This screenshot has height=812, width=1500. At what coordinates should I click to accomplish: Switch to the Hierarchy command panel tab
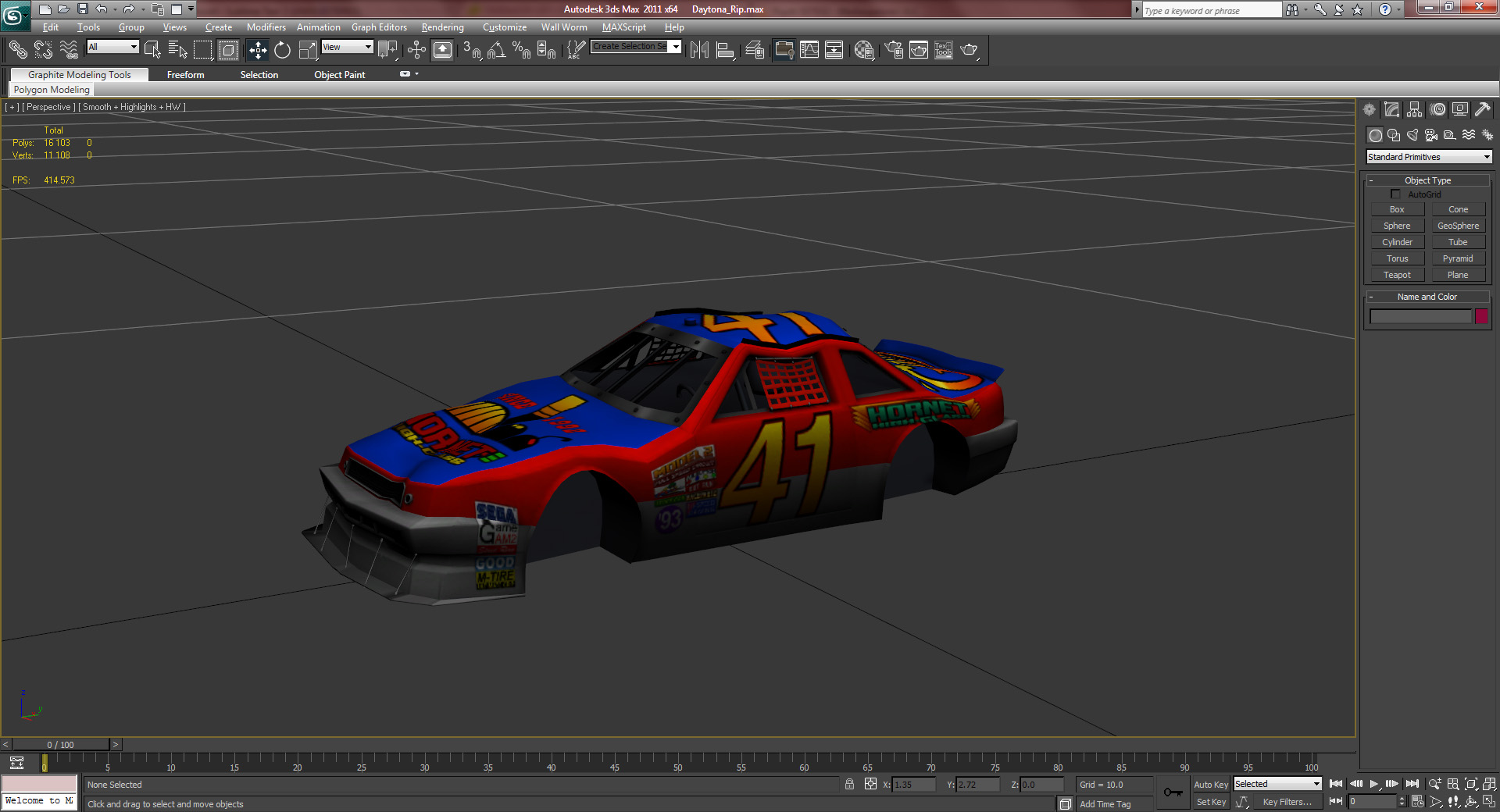1415,109
